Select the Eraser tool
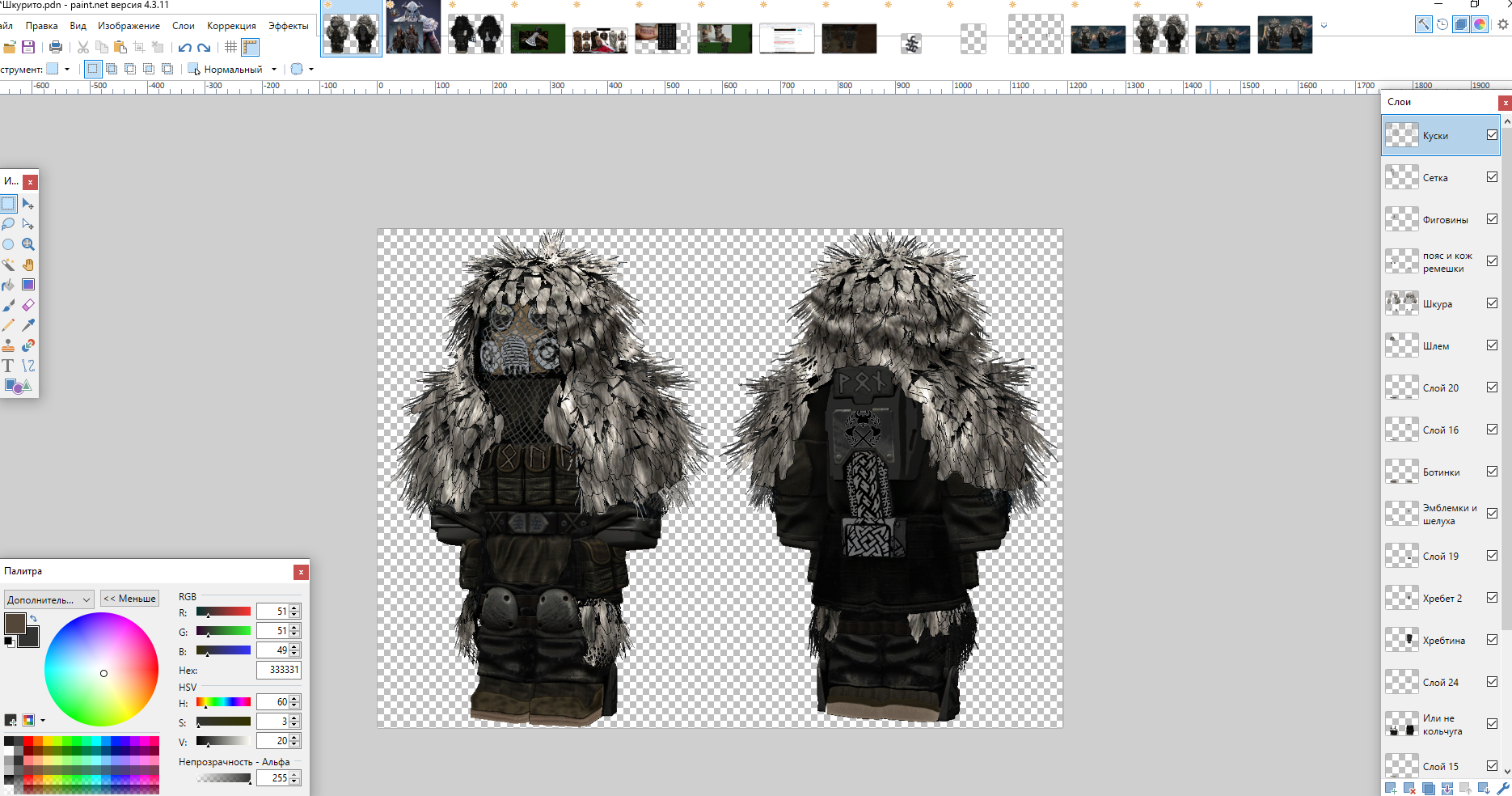The height and width of the screenshot is (796, 1512). (x=28, y=305)
